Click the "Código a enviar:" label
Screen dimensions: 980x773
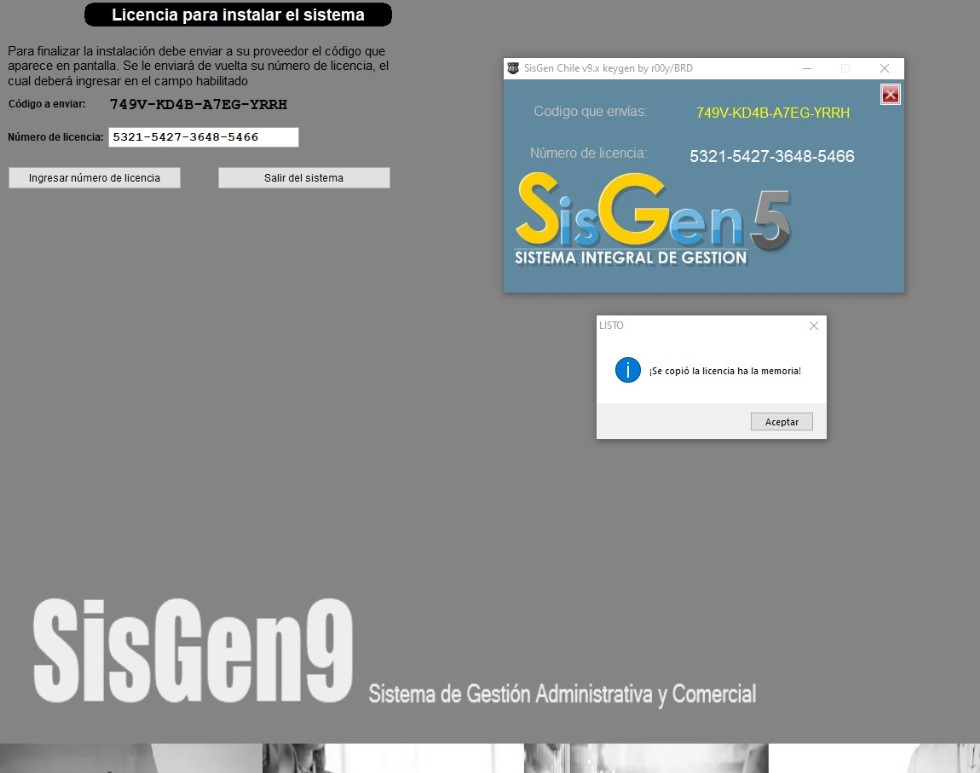pyautogui.click(x=47, y=104)
